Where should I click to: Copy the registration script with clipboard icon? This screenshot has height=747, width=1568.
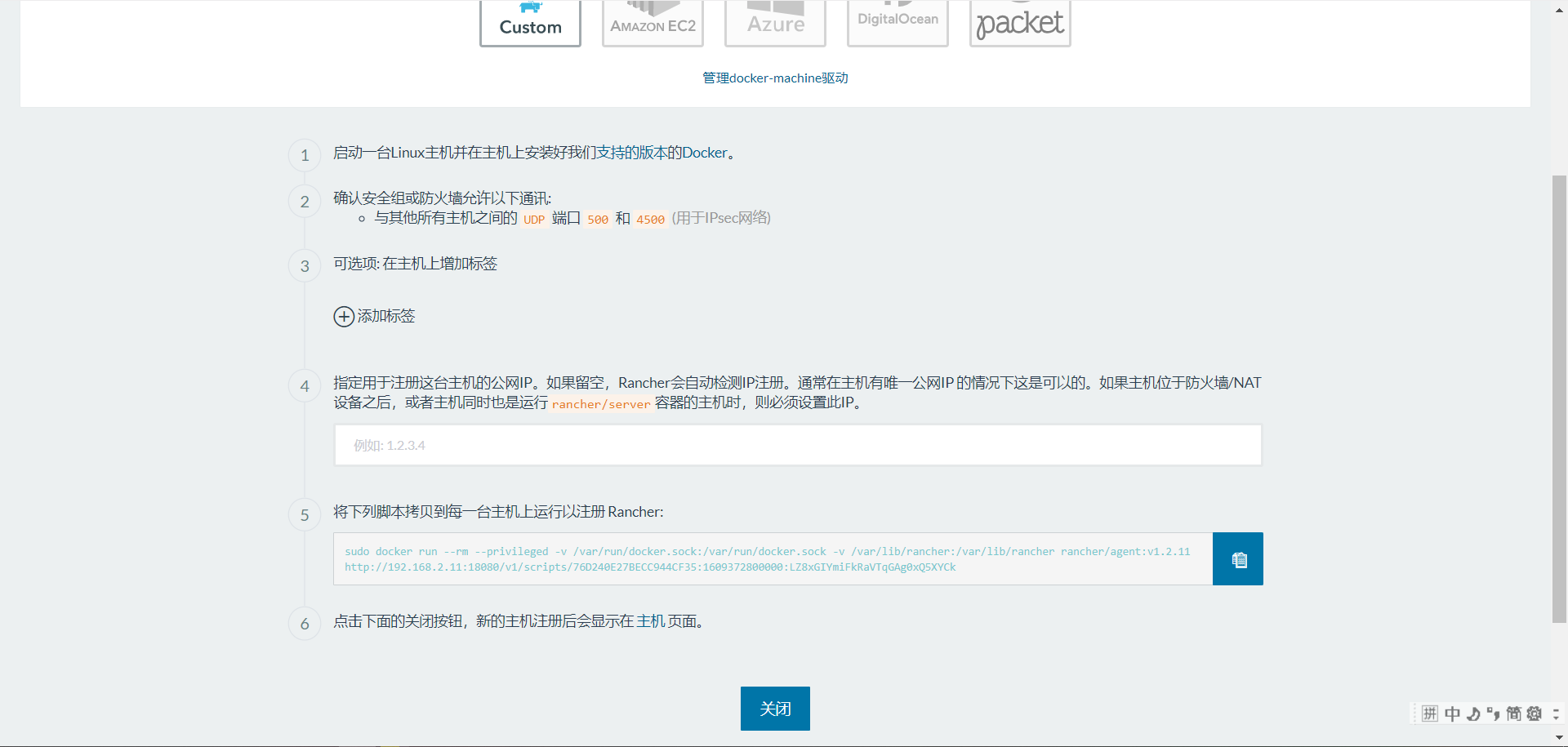tap(1237, 558)
